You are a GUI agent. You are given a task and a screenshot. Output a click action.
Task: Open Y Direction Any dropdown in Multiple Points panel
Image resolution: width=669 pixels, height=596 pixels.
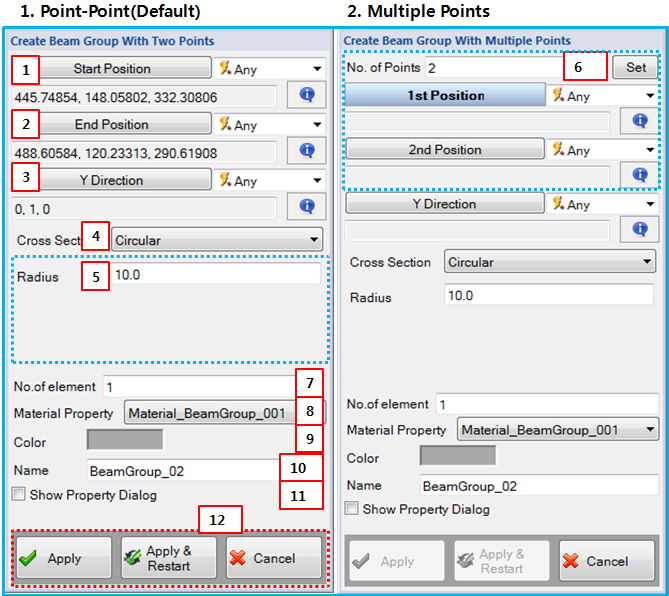[602, 204]
